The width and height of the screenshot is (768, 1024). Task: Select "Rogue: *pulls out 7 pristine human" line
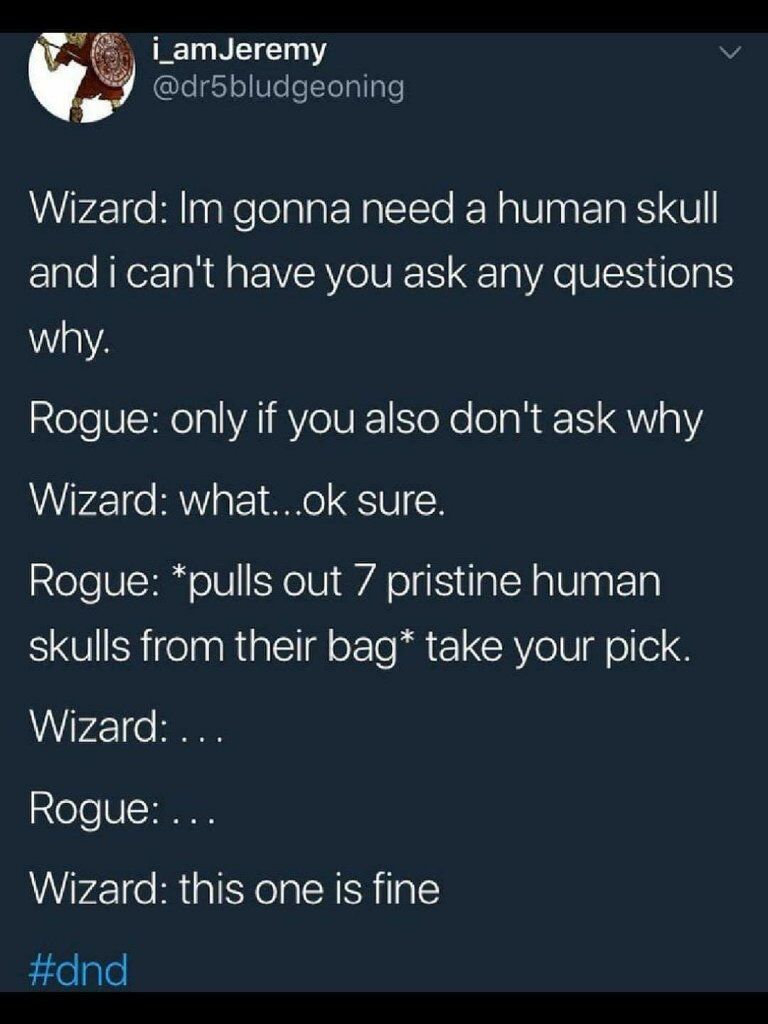pos(345,582)
